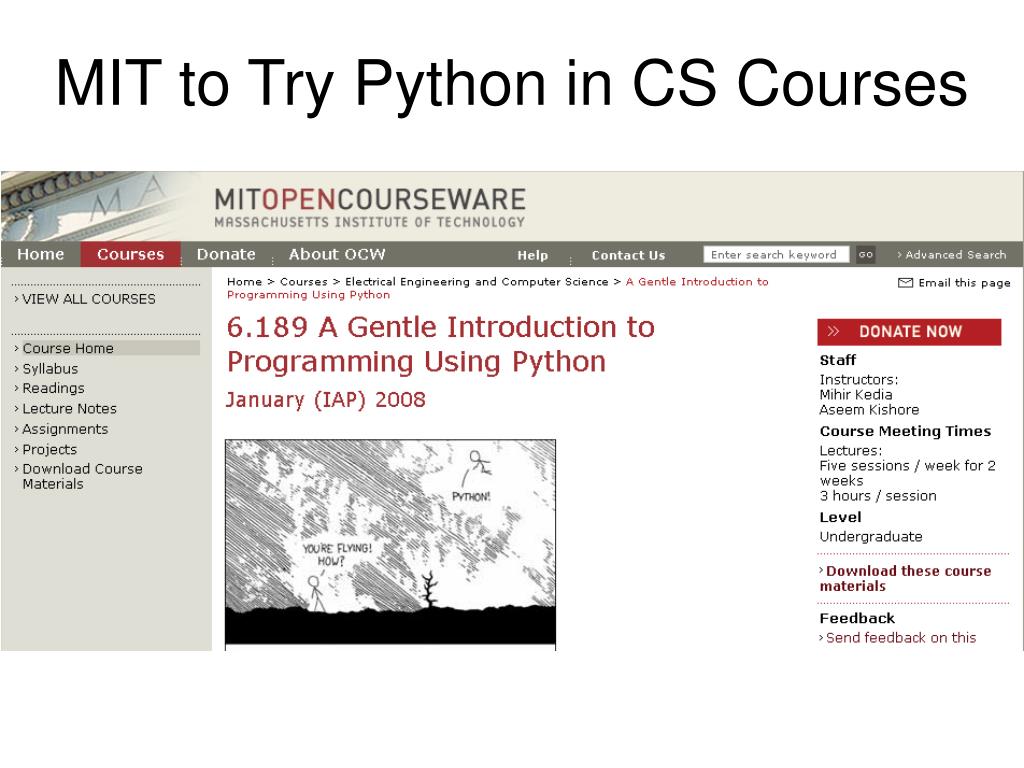Screen dimensions: 1024x768
Task: Click the Feedback heading
Action: pyautogui.click(x=857, y=618)
